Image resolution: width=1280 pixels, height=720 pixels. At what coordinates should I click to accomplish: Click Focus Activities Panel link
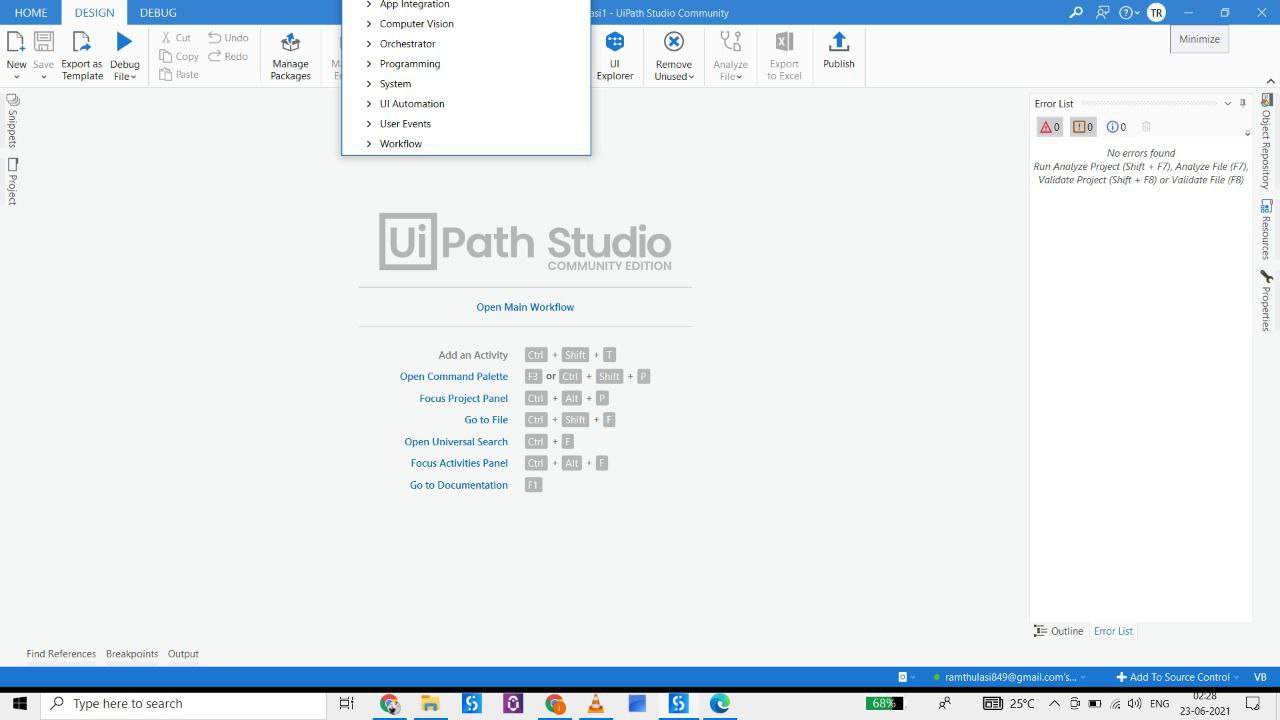pyautogui.click(x=459, y=463)
